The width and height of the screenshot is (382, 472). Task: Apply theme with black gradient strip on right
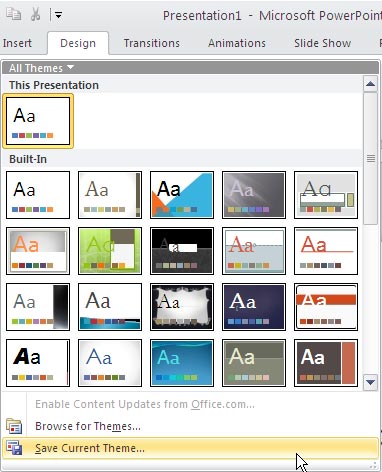[x=38, y=307]
